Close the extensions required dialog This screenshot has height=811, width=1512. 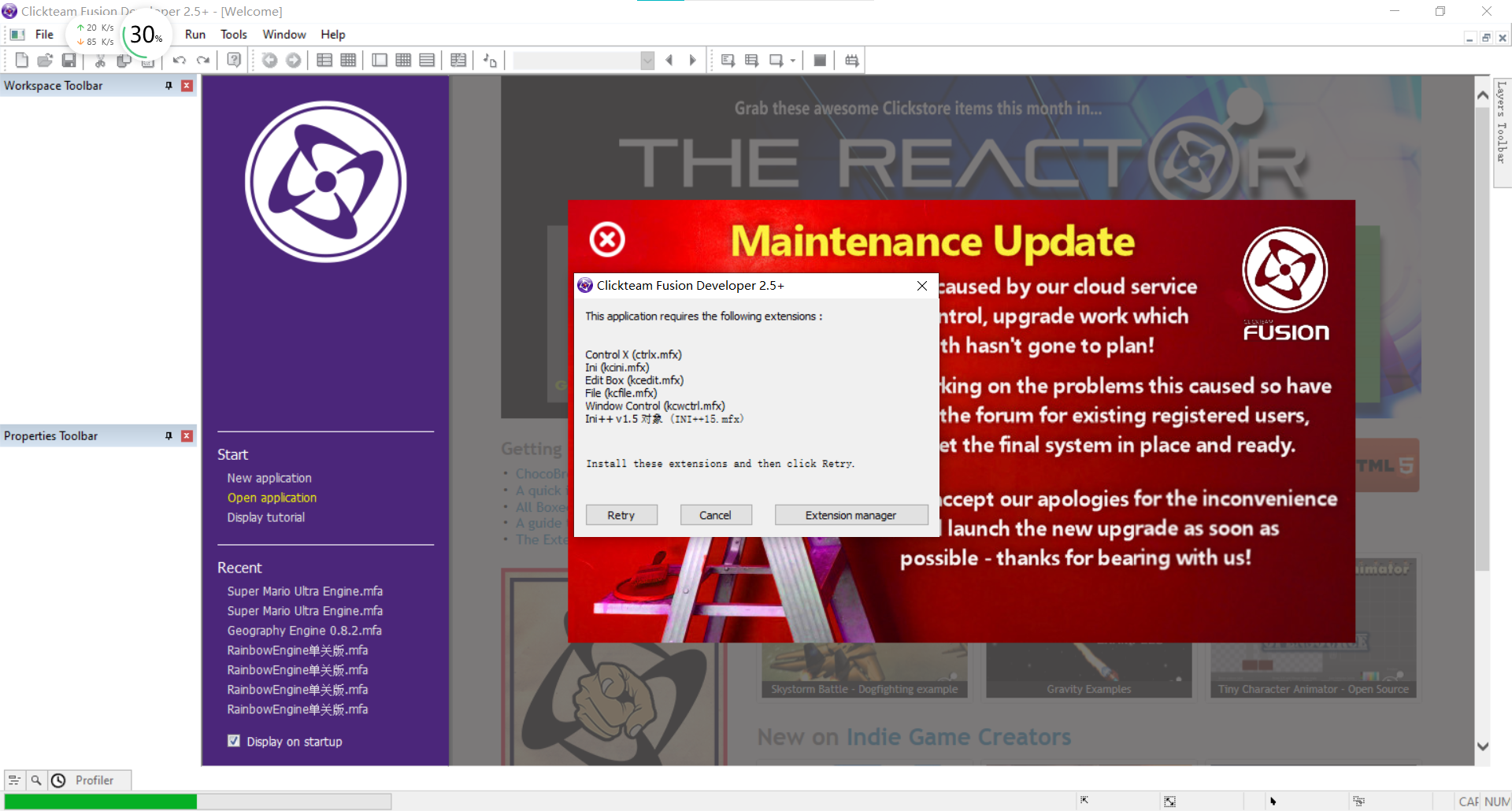coord(922,286)
